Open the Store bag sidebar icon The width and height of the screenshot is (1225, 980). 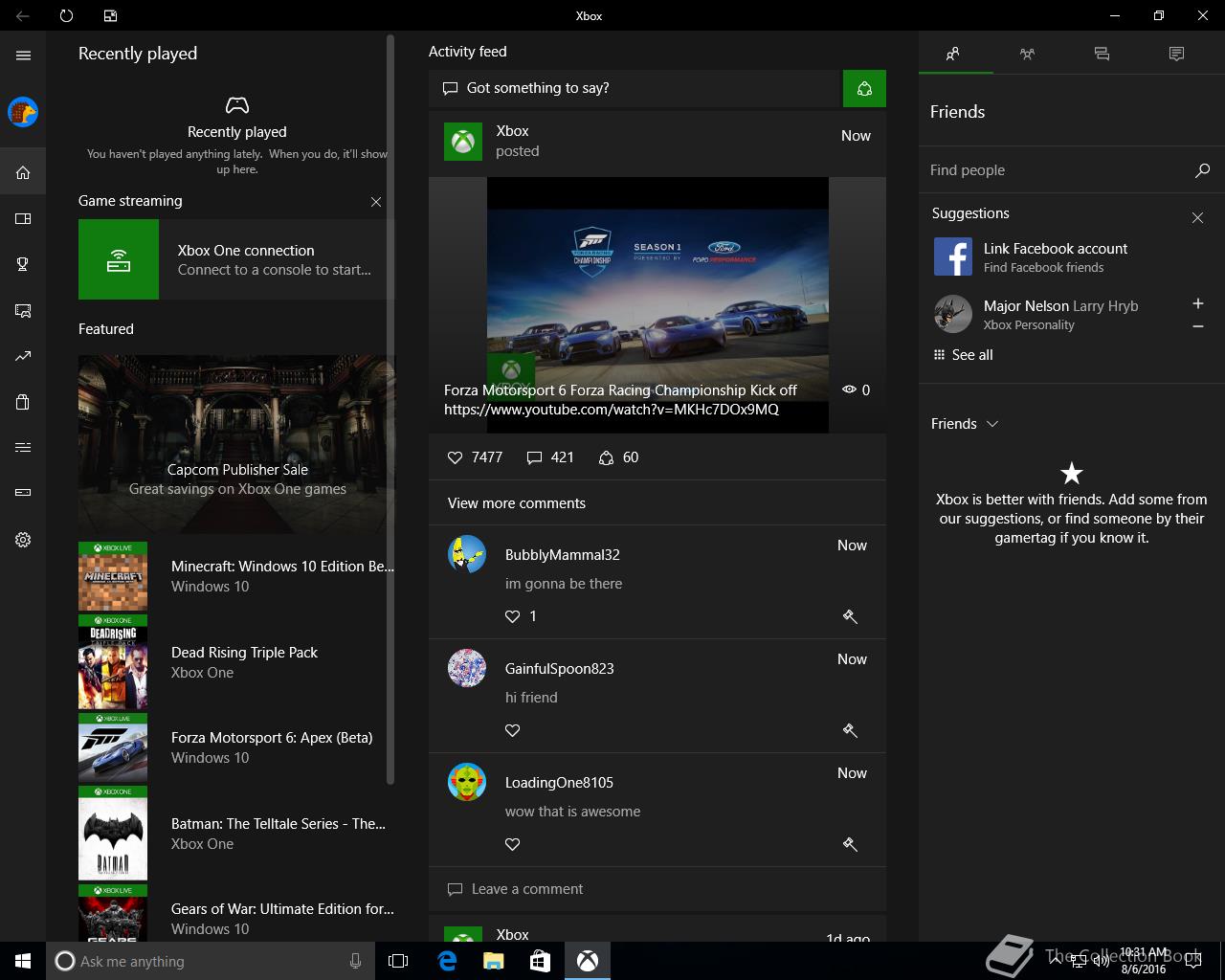(23, 402)
